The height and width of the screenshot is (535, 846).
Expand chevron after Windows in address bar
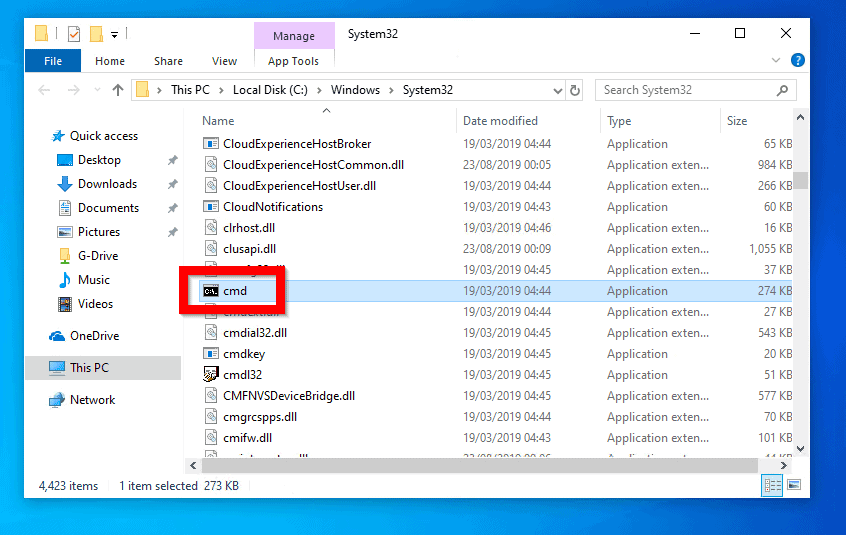pyautogui.click(x=392, y=91)
